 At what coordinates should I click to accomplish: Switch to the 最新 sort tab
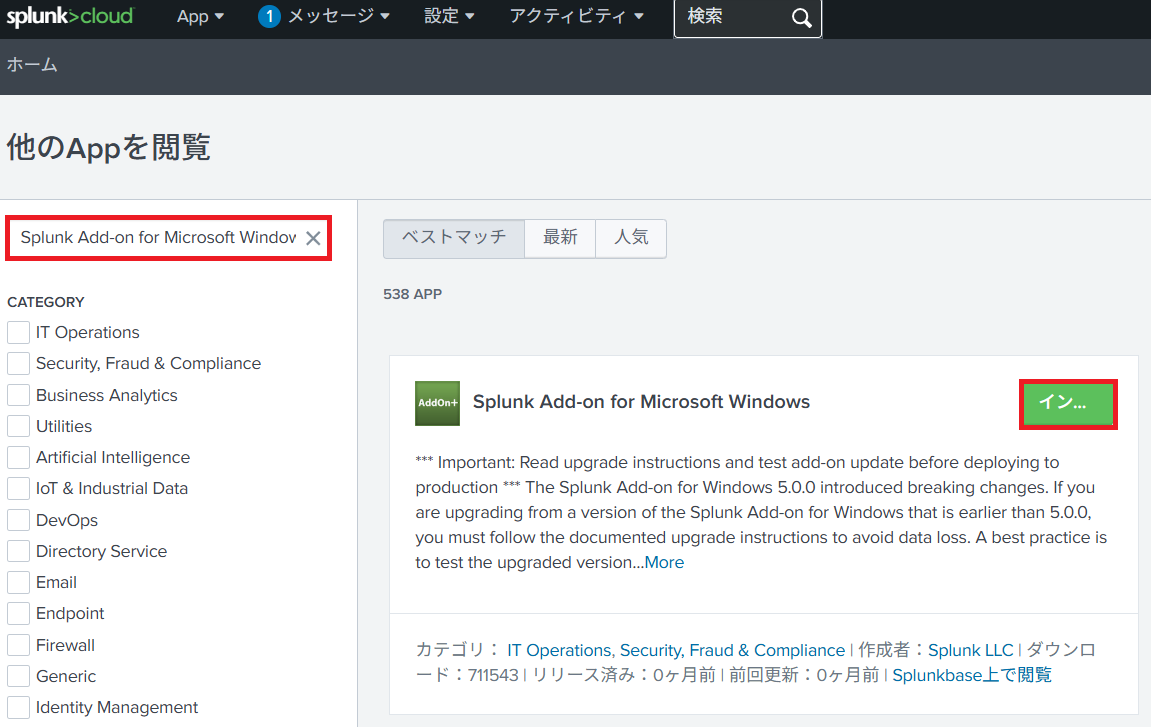pos(560,238)
